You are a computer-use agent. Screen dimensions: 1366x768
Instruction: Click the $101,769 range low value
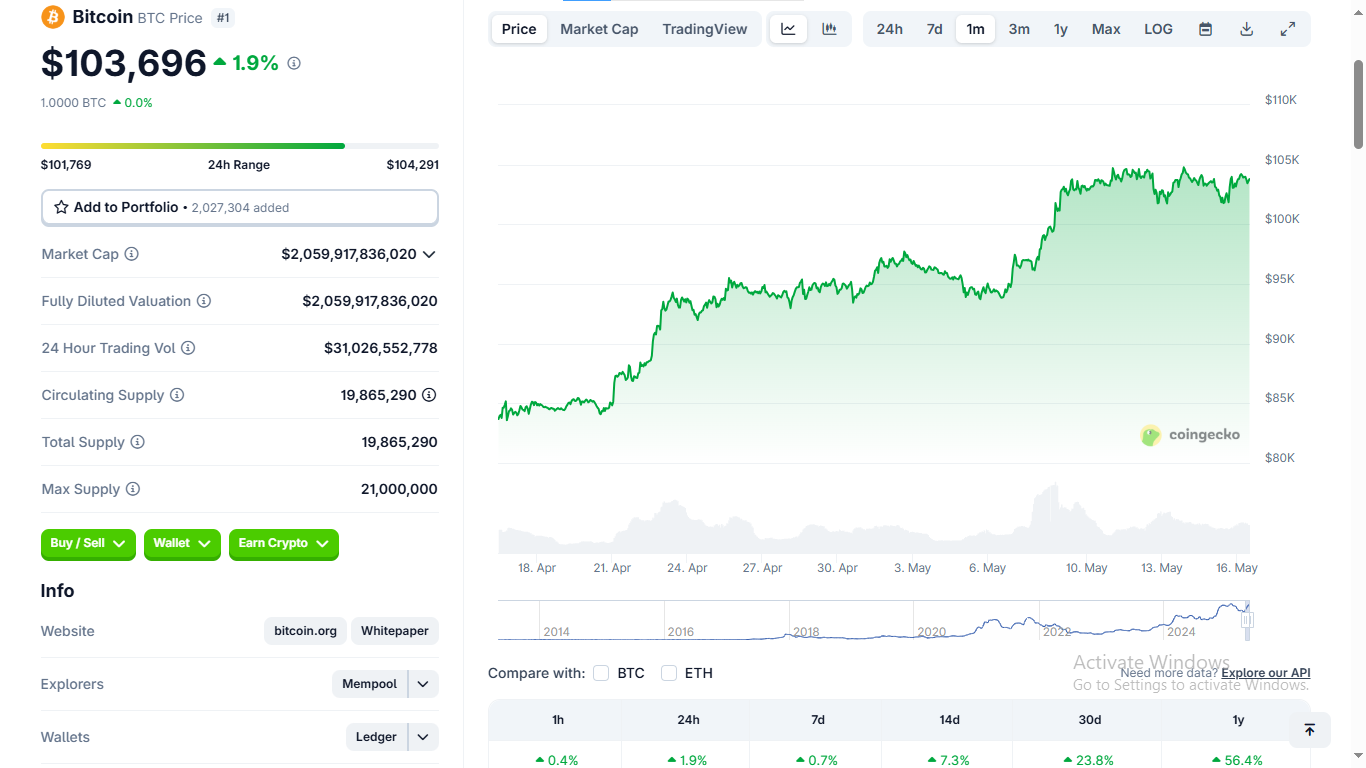point(66,165)
